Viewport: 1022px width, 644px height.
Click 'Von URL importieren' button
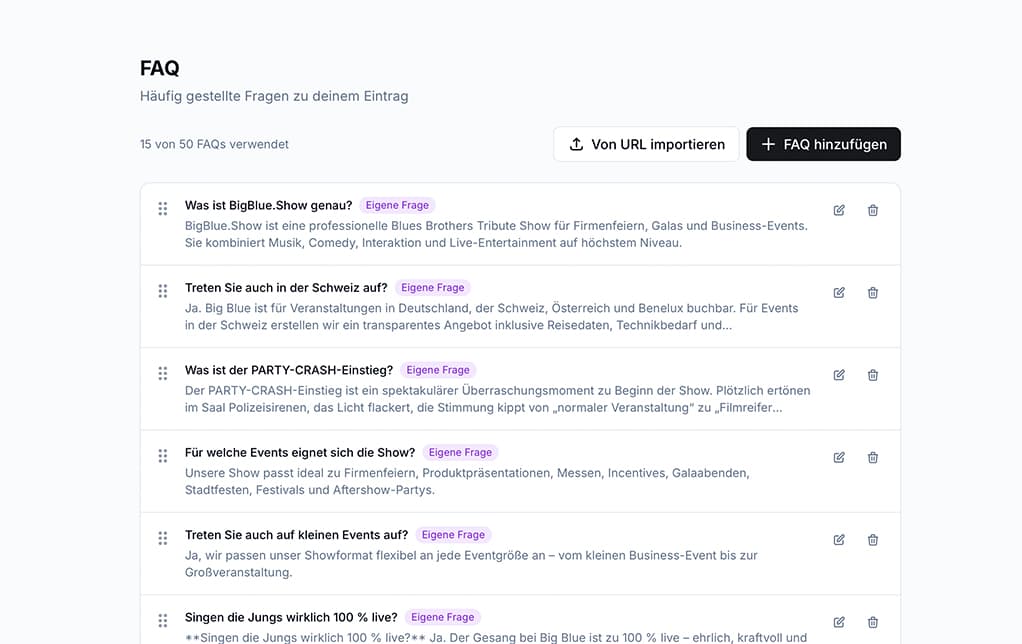[x=646, y=144]
